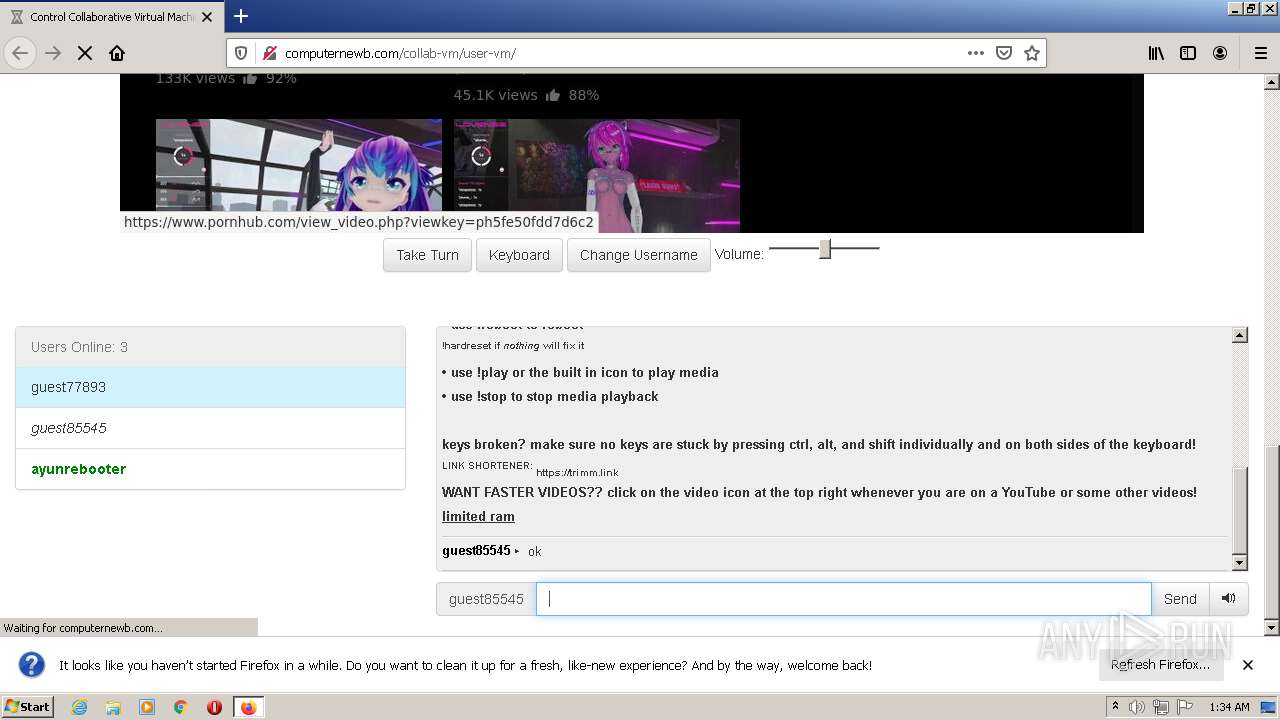
Task: Launch Google Chrome from the taskbar
Action: click(181, 707)
